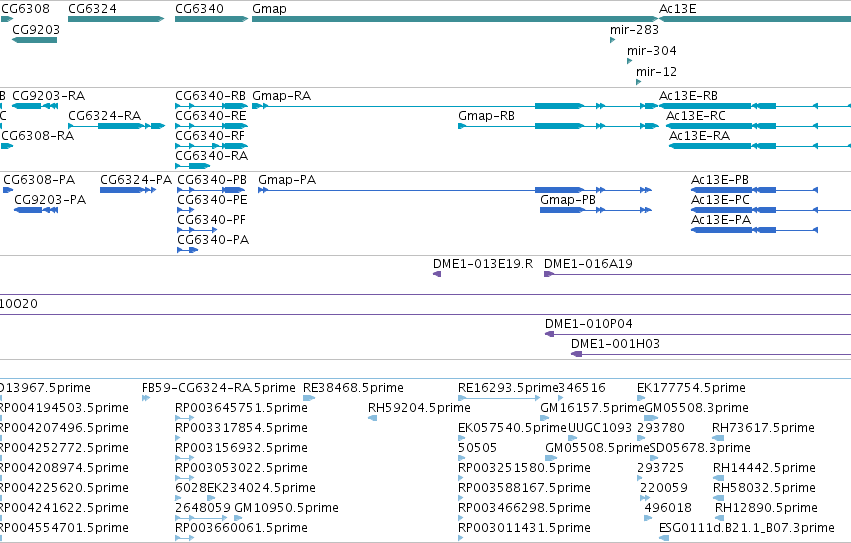Select the CG6324 gene bar

[x=116, y=19]
